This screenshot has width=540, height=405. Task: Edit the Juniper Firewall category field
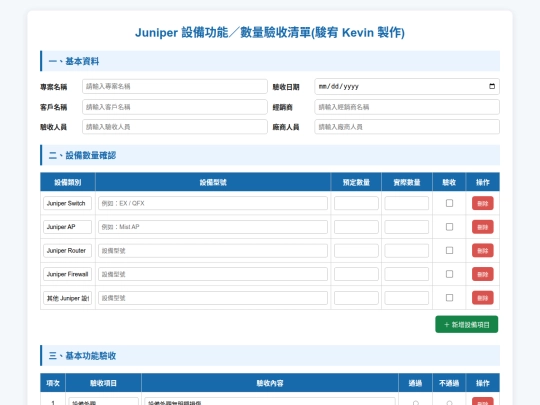[68, 274]
